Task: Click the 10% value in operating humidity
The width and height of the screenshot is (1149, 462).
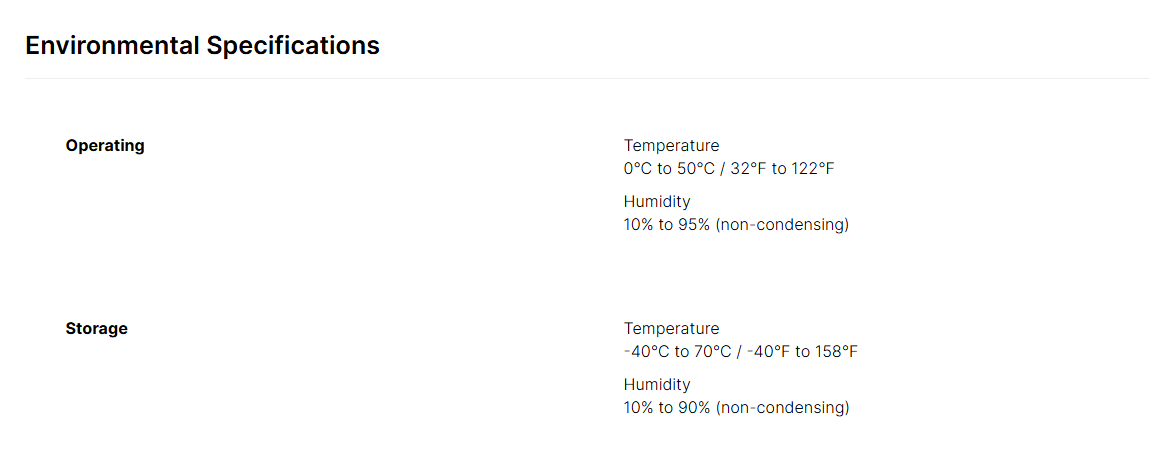Action: (639, 224)
